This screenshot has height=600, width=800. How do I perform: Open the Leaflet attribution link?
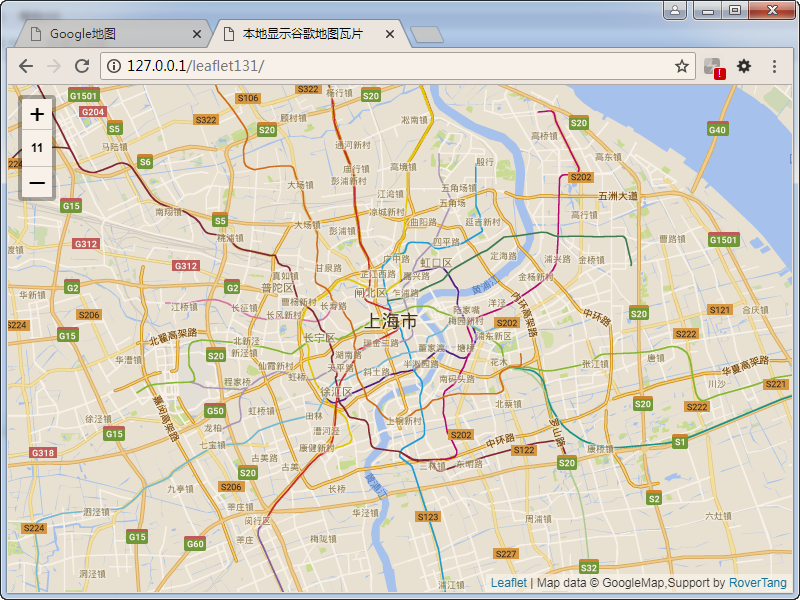pos(508,582)
